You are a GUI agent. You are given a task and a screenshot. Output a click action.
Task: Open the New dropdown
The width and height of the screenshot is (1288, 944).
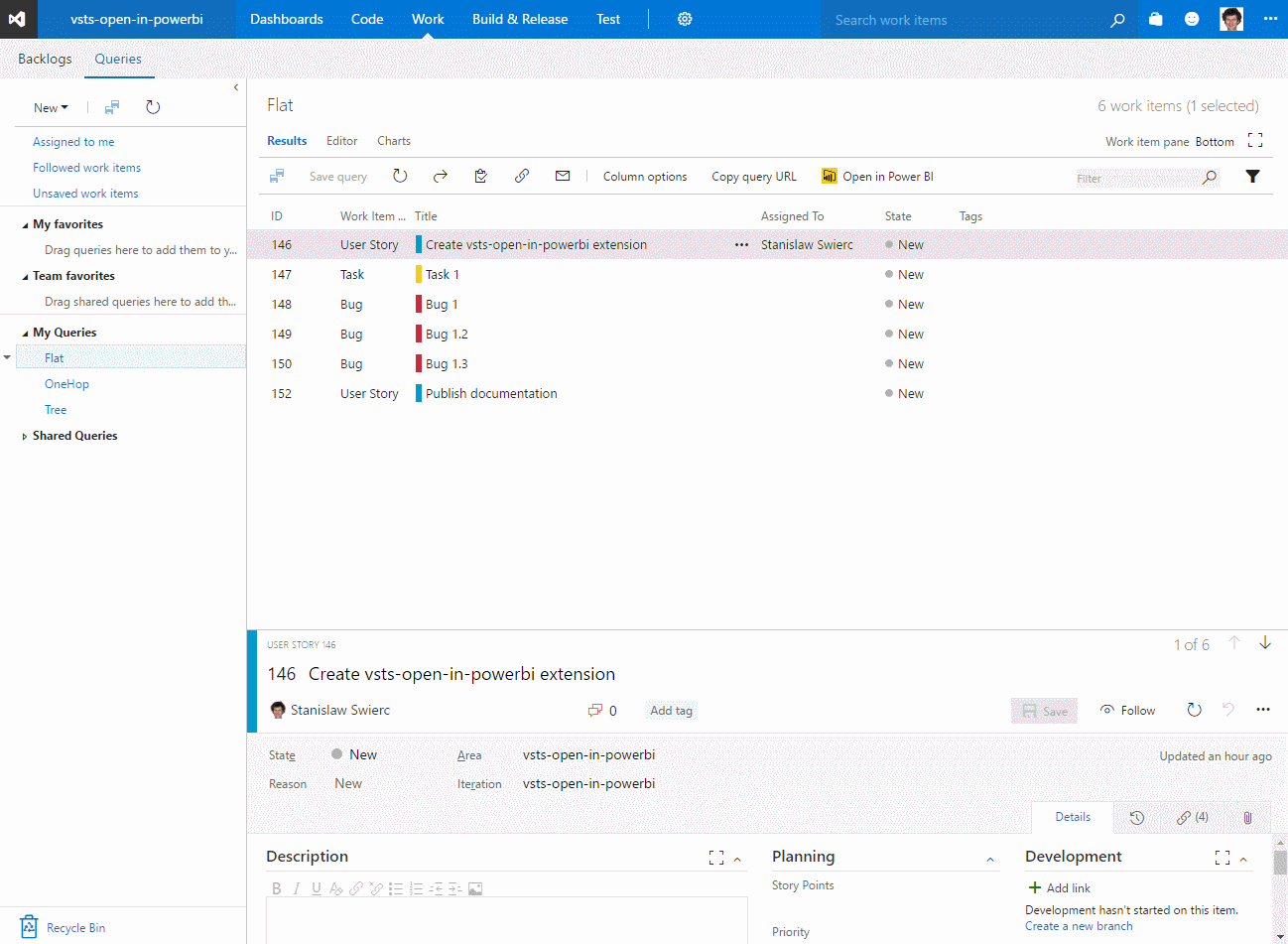pos(51,107)
